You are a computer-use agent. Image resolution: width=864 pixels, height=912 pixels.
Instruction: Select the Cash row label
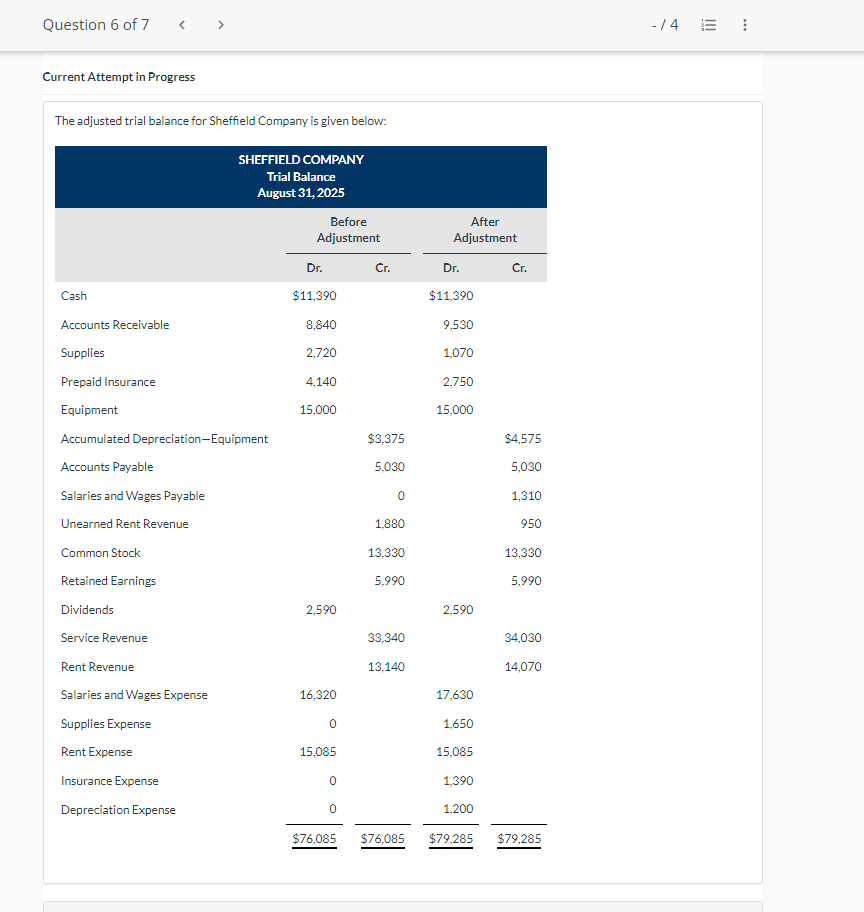pos(73,296)
